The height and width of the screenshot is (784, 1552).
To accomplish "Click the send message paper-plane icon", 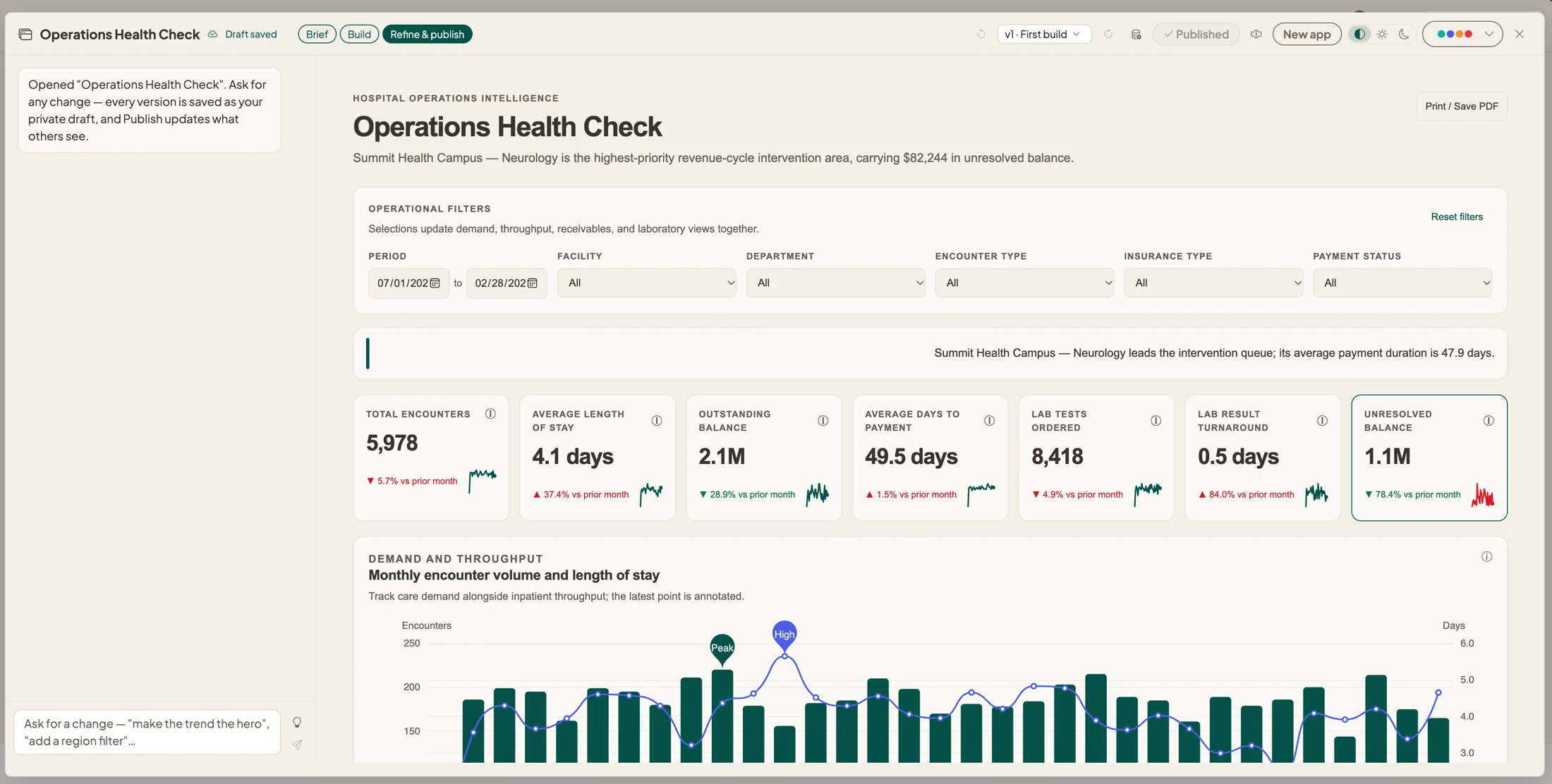I will point(297,745).
